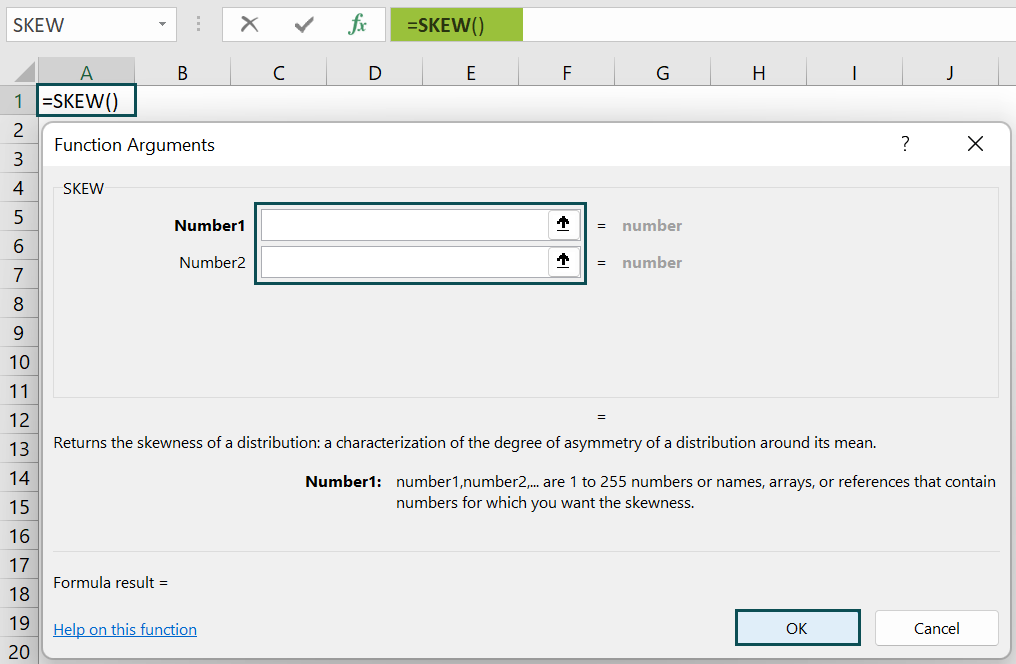1016x664 pixels.
Task: Click the 'Formula result =' text
Action: (110, 582)
